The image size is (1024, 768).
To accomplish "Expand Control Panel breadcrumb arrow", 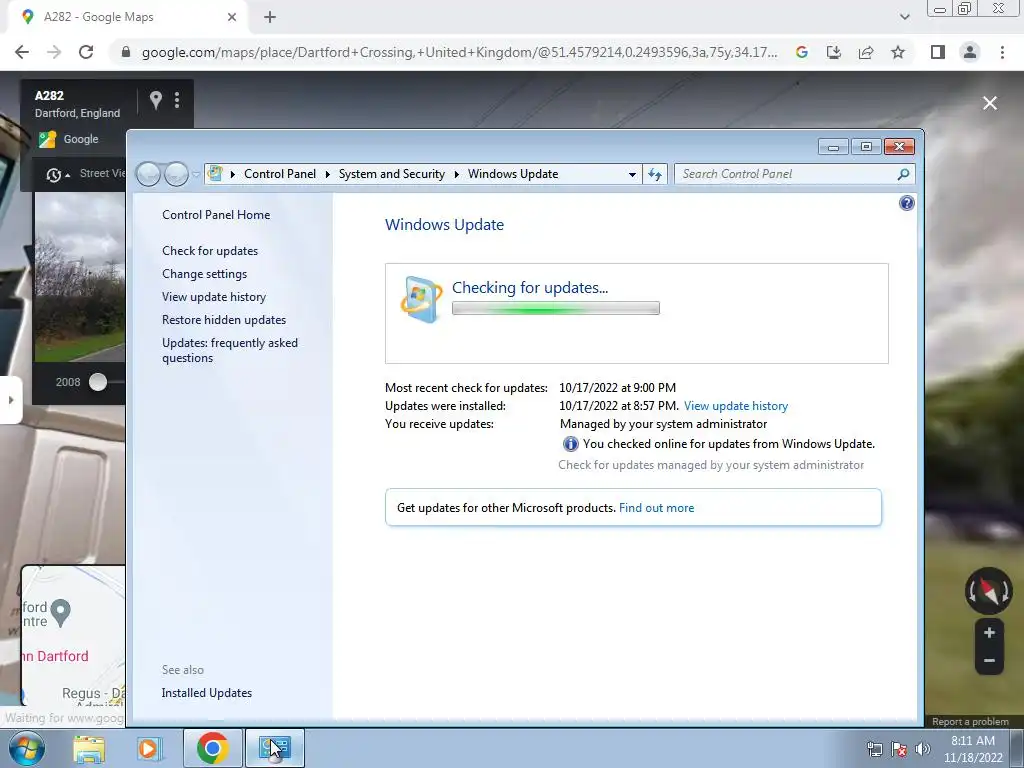I will pos(327,174).
